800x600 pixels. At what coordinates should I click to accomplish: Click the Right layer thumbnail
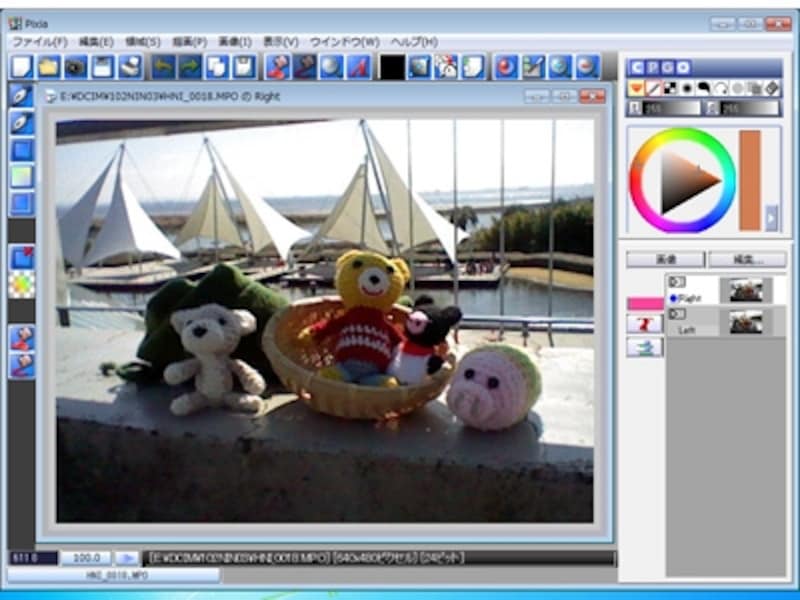coord(746,290)
